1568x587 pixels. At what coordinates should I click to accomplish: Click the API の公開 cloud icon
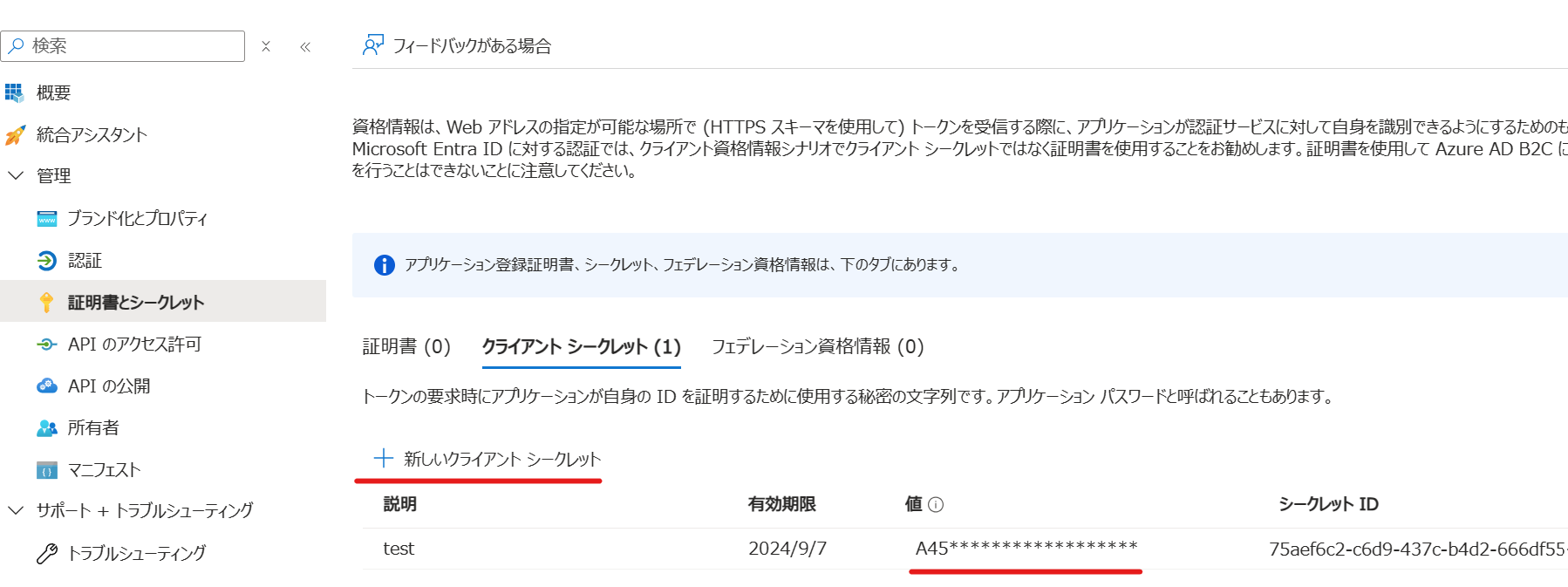click(47, 386)
